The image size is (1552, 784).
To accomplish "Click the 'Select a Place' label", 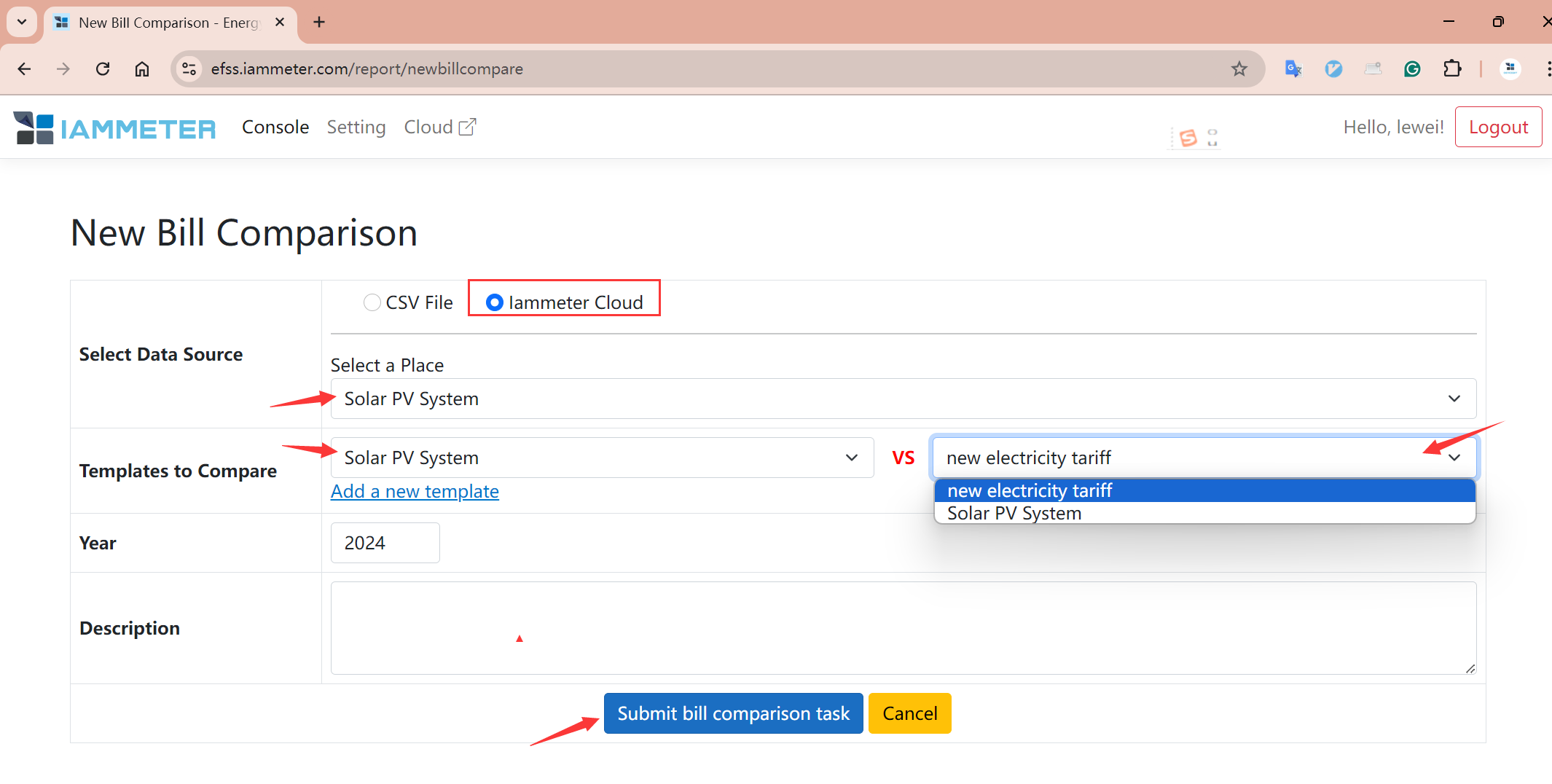I will click(x=387, y=365).
